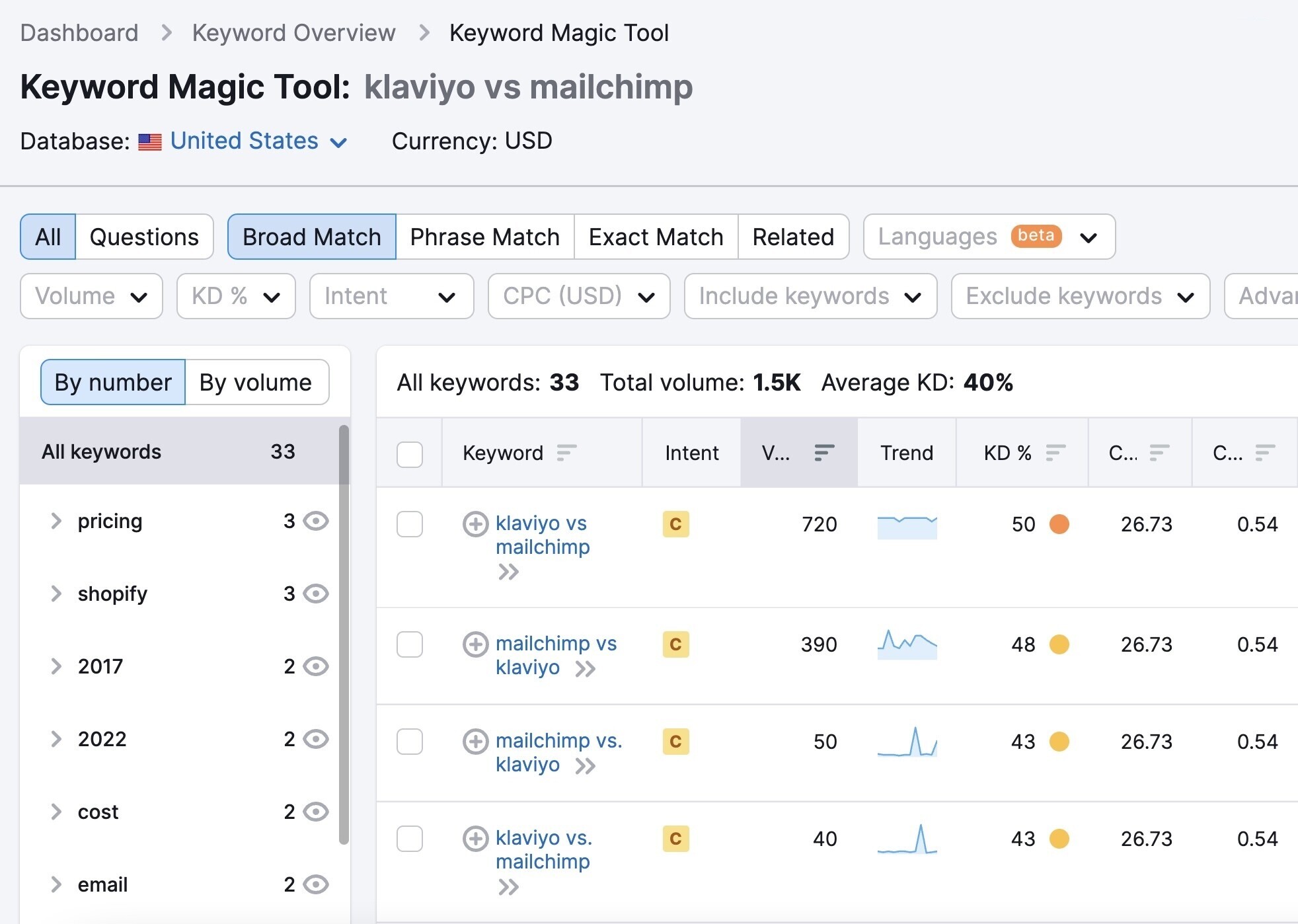The image size is (1298, 924).
Task: Open the United States database dropdown
Action: 258,141
